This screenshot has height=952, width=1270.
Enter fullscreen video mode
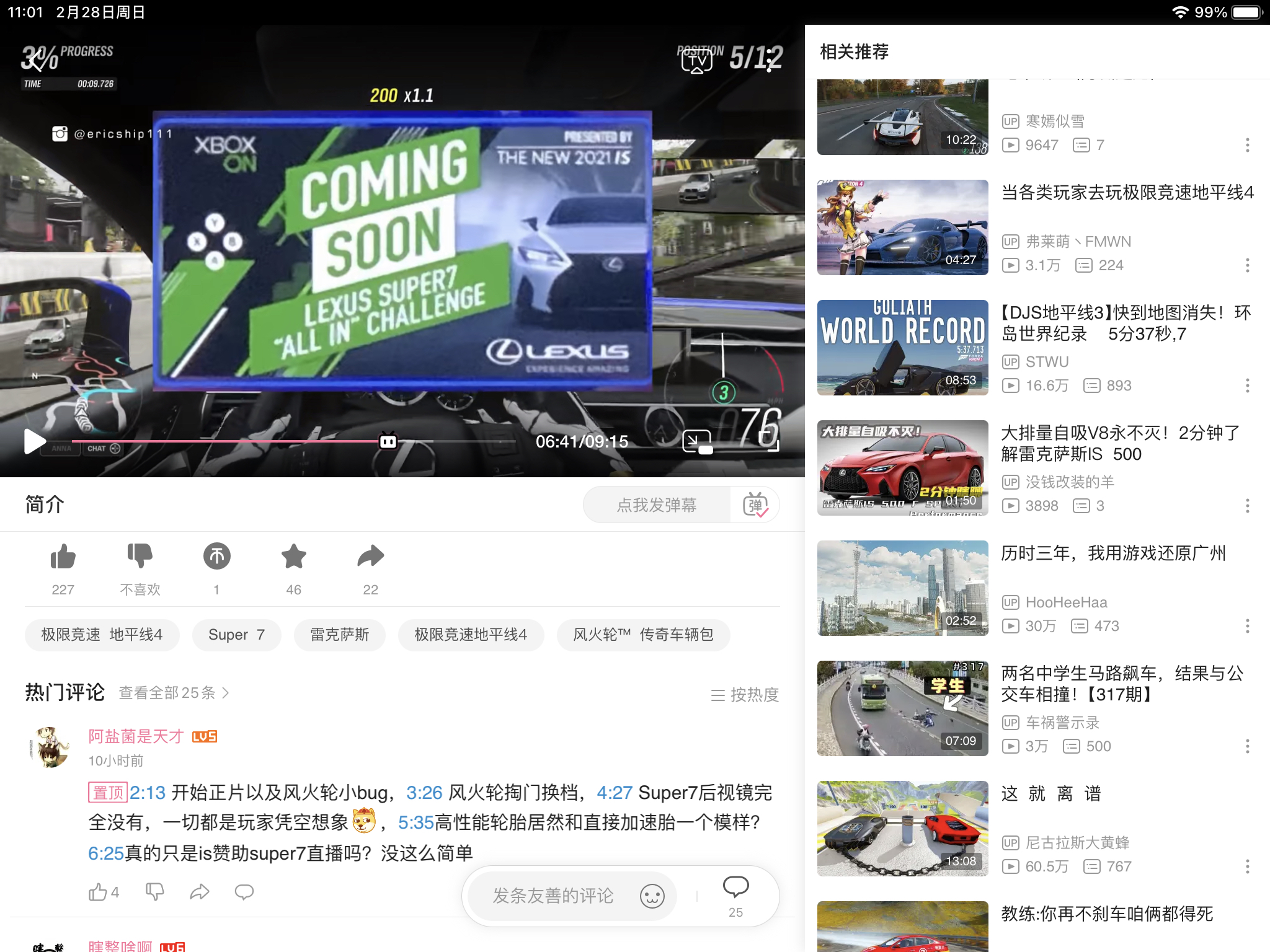point(769,441)
